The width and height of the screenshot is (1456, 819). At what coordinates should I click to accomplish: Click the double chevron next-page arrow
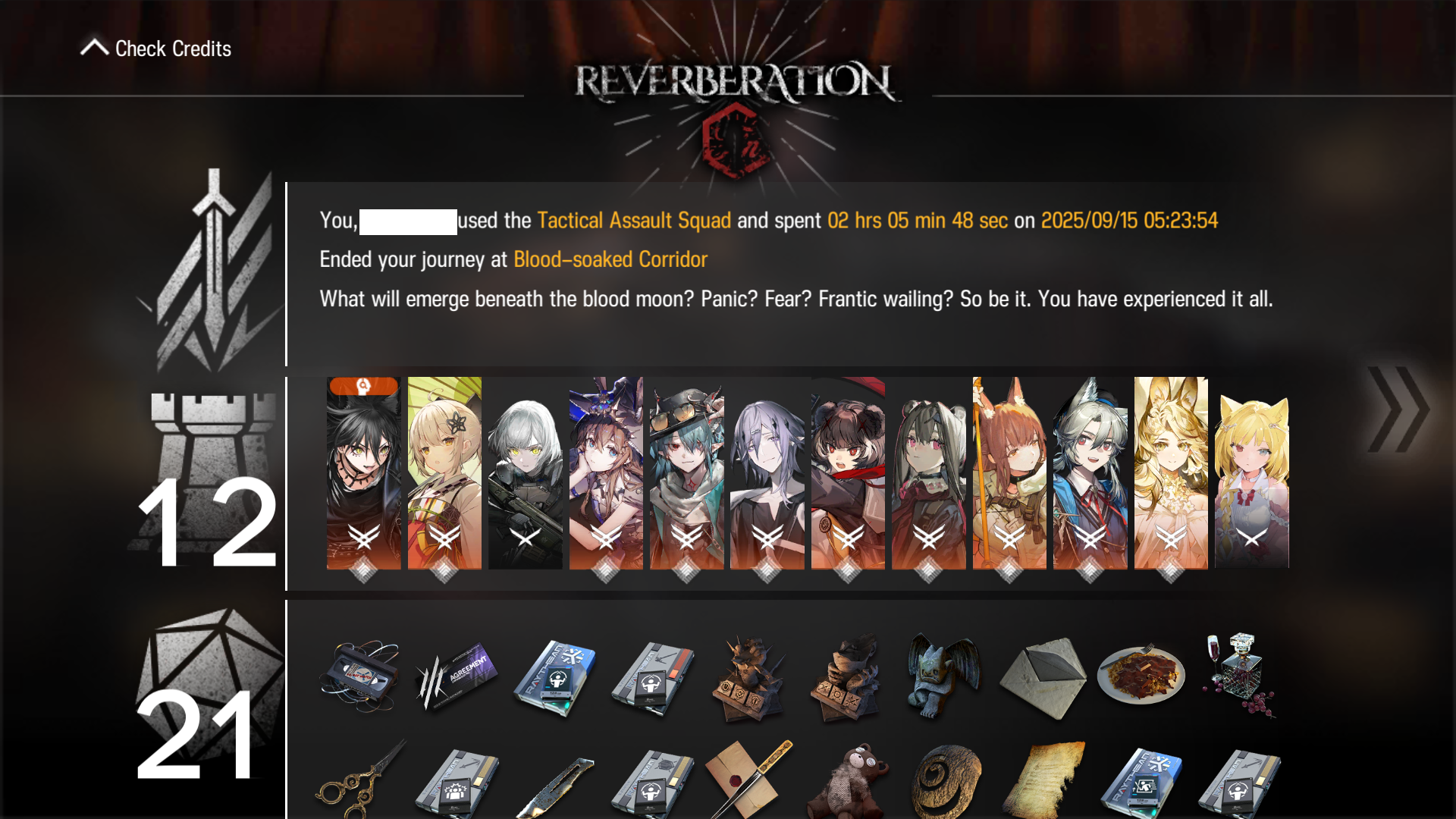click(x=1398, y=409)
